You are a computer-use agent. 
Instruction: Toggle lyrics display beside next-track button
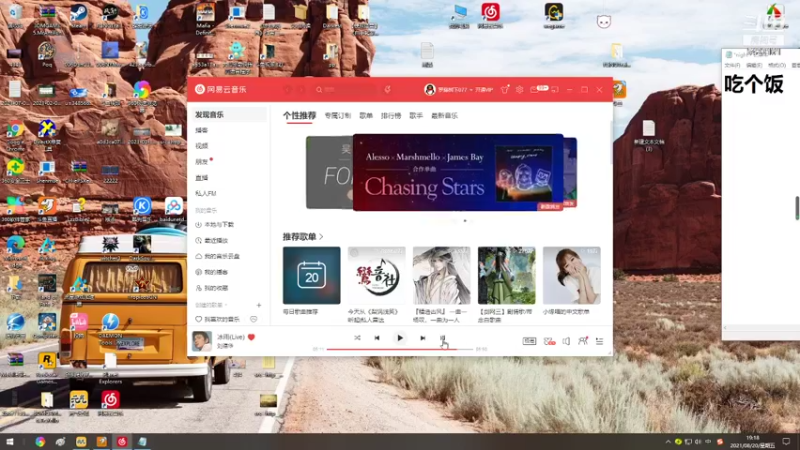pyautogui.click(x=442, y=338)
